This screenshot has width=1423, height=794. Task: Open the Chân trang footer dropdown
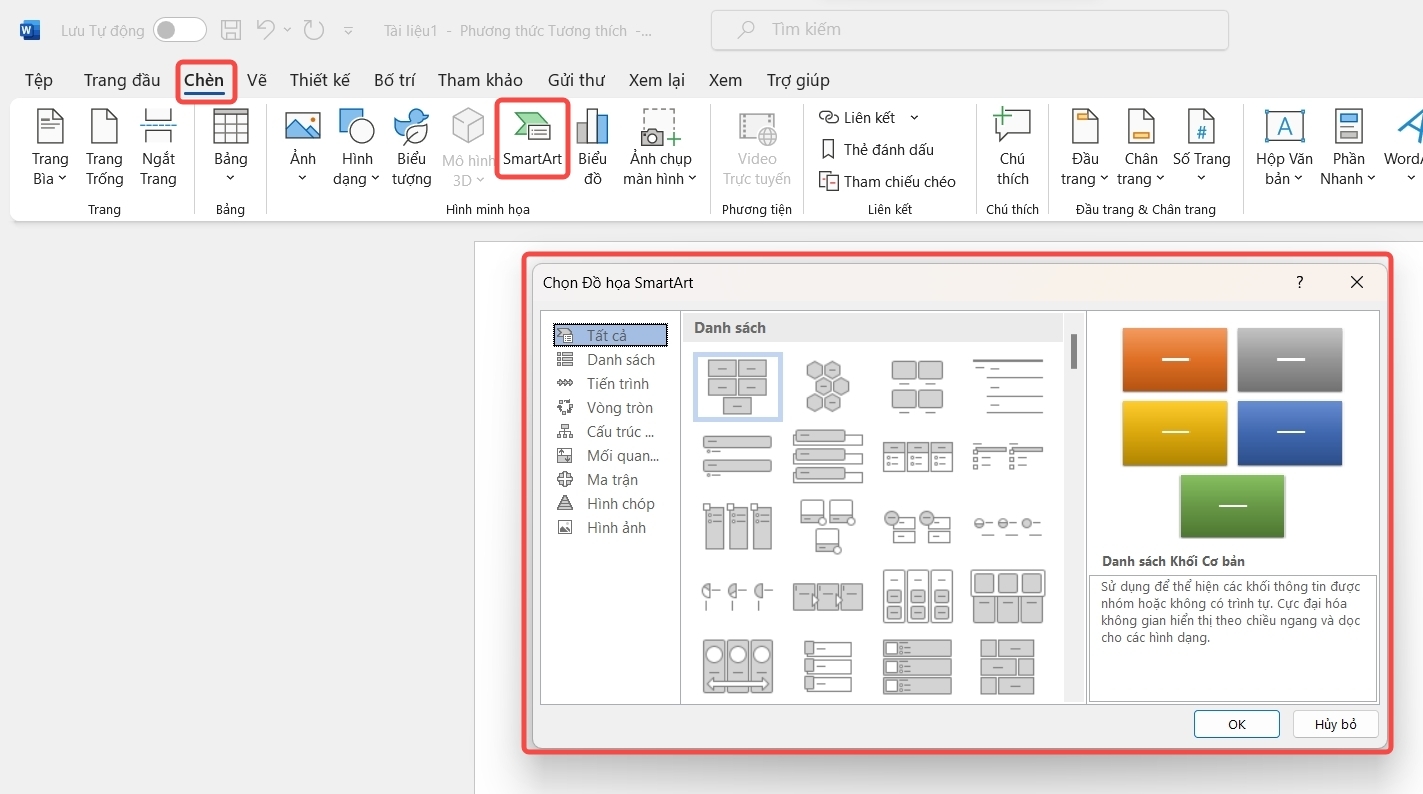(x=1141, y=147)
